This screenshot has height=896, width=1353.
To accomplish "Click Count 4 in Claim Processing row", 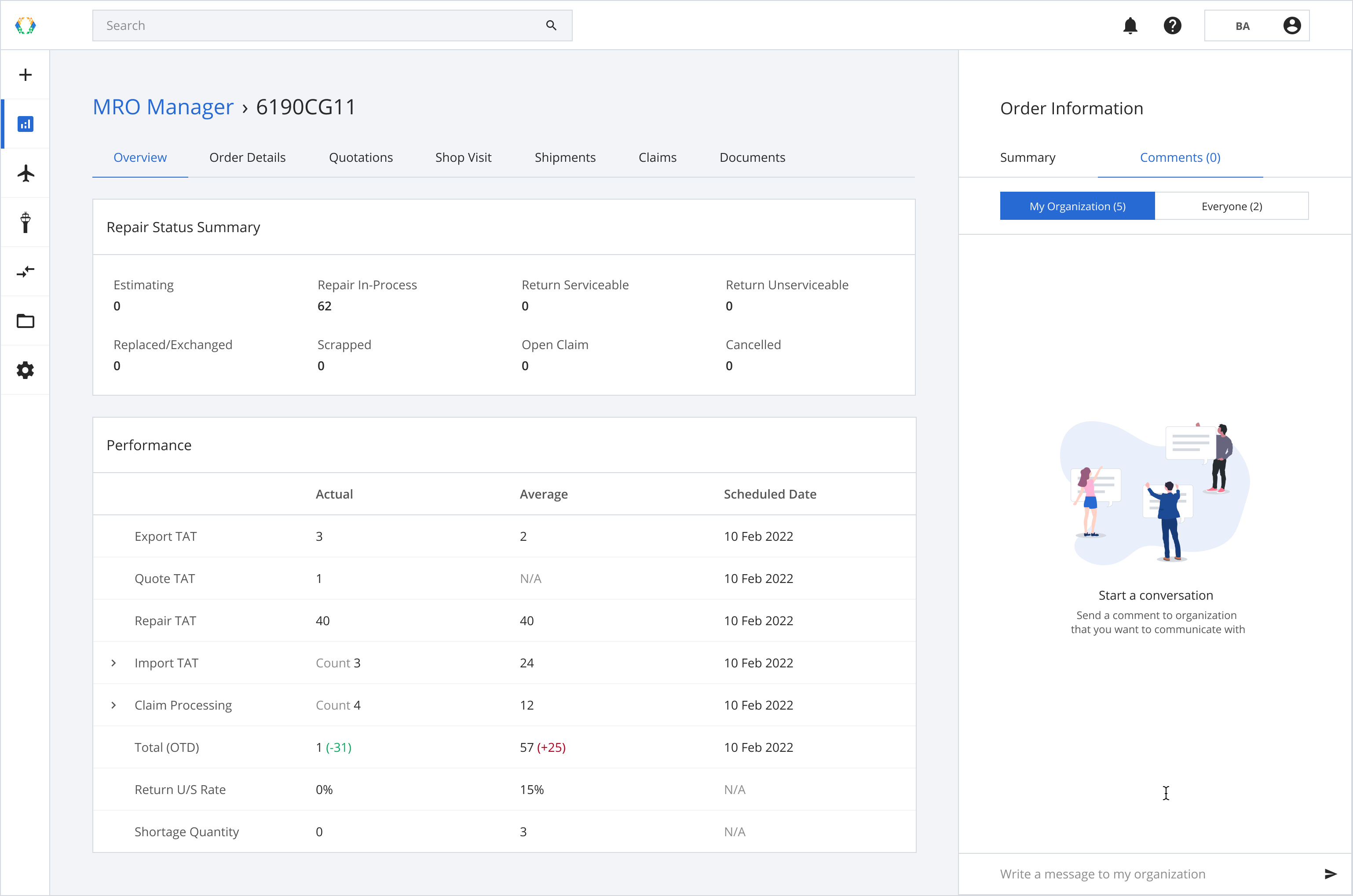I will [338, 705].
